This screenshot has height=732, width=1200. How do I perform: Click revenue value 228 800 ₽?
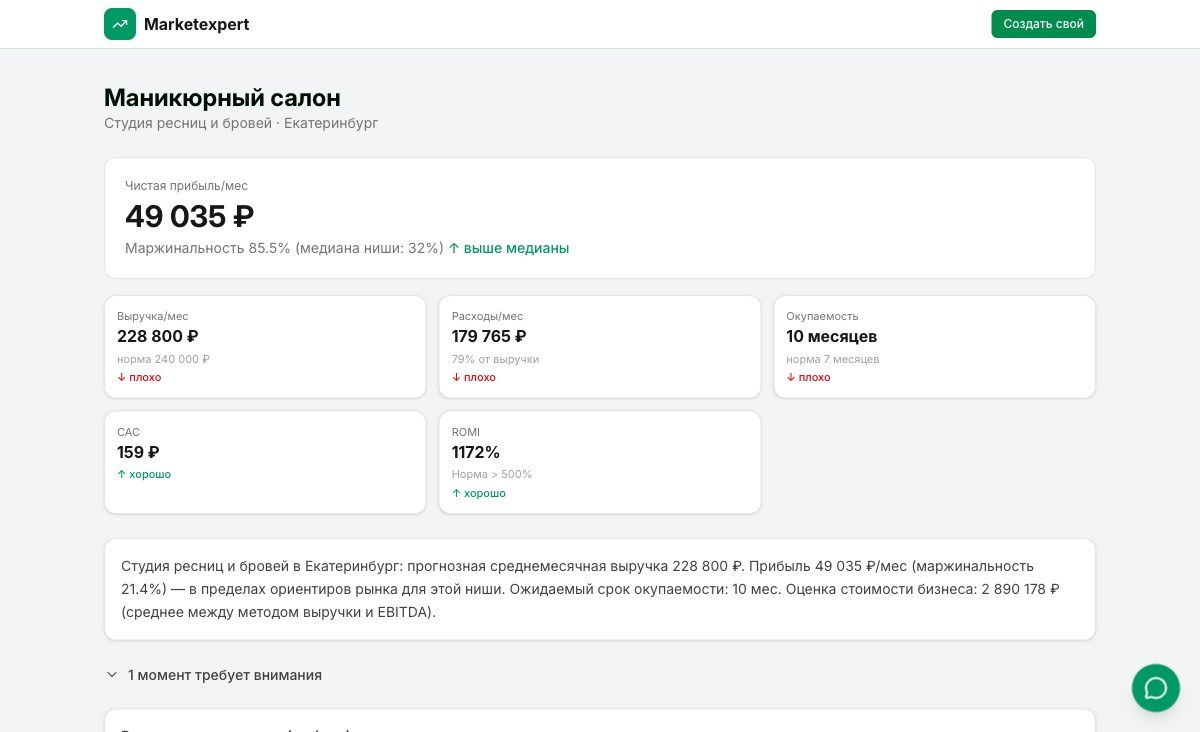pos(157,336)
